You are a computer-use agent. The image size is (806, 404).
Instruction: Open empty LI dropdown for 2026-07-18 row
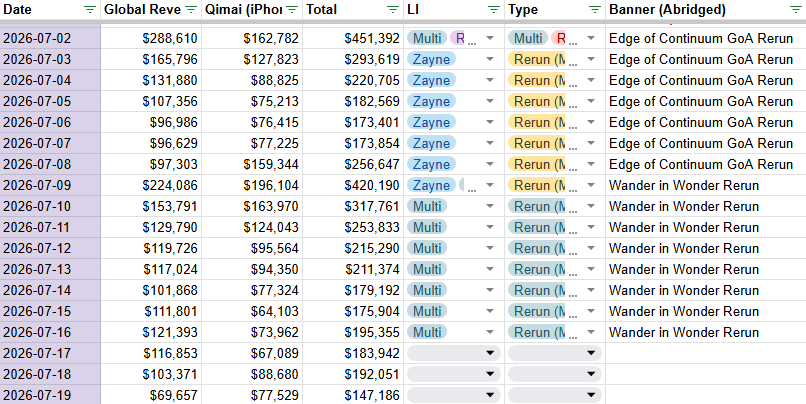454,374
